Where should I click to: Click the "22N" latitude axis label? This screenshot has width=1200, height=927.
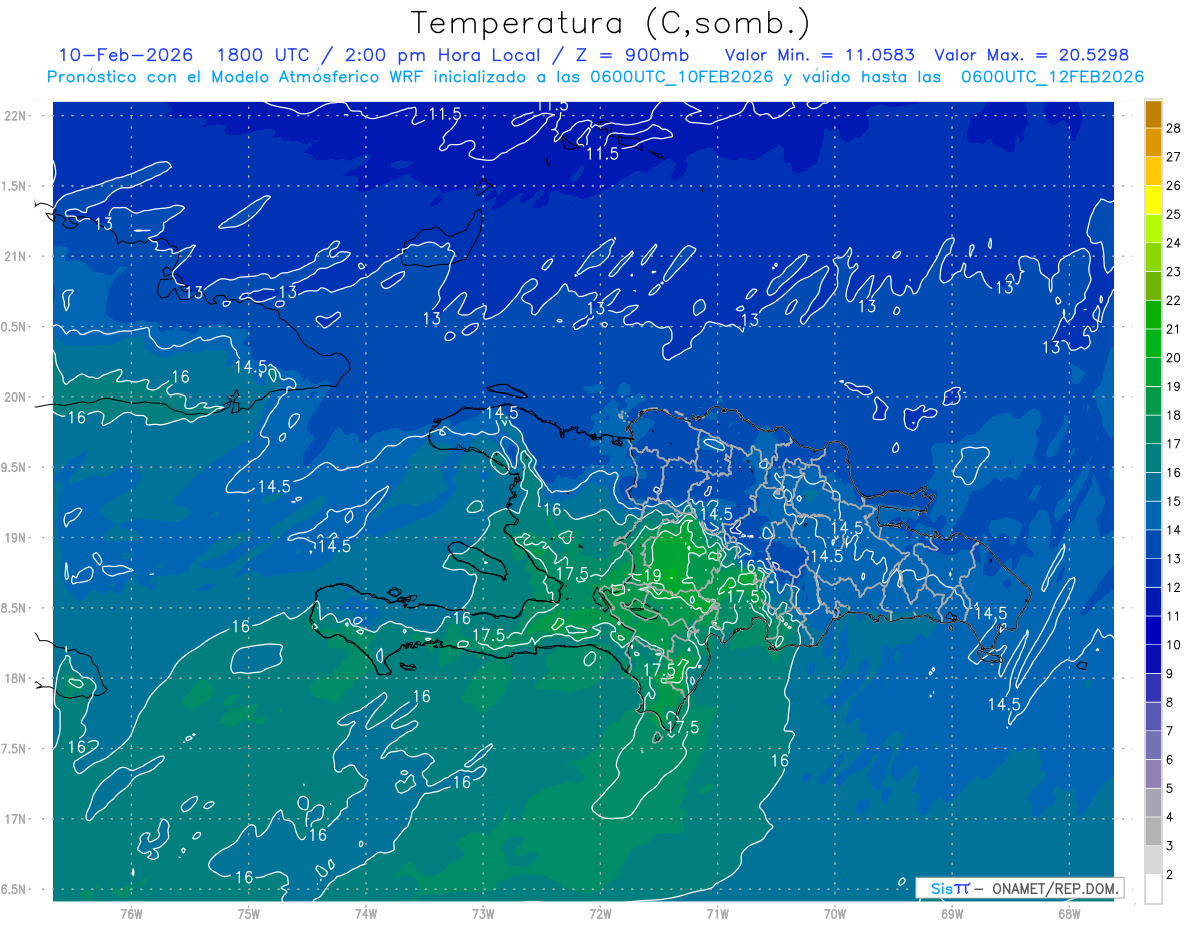coord(16,115)
